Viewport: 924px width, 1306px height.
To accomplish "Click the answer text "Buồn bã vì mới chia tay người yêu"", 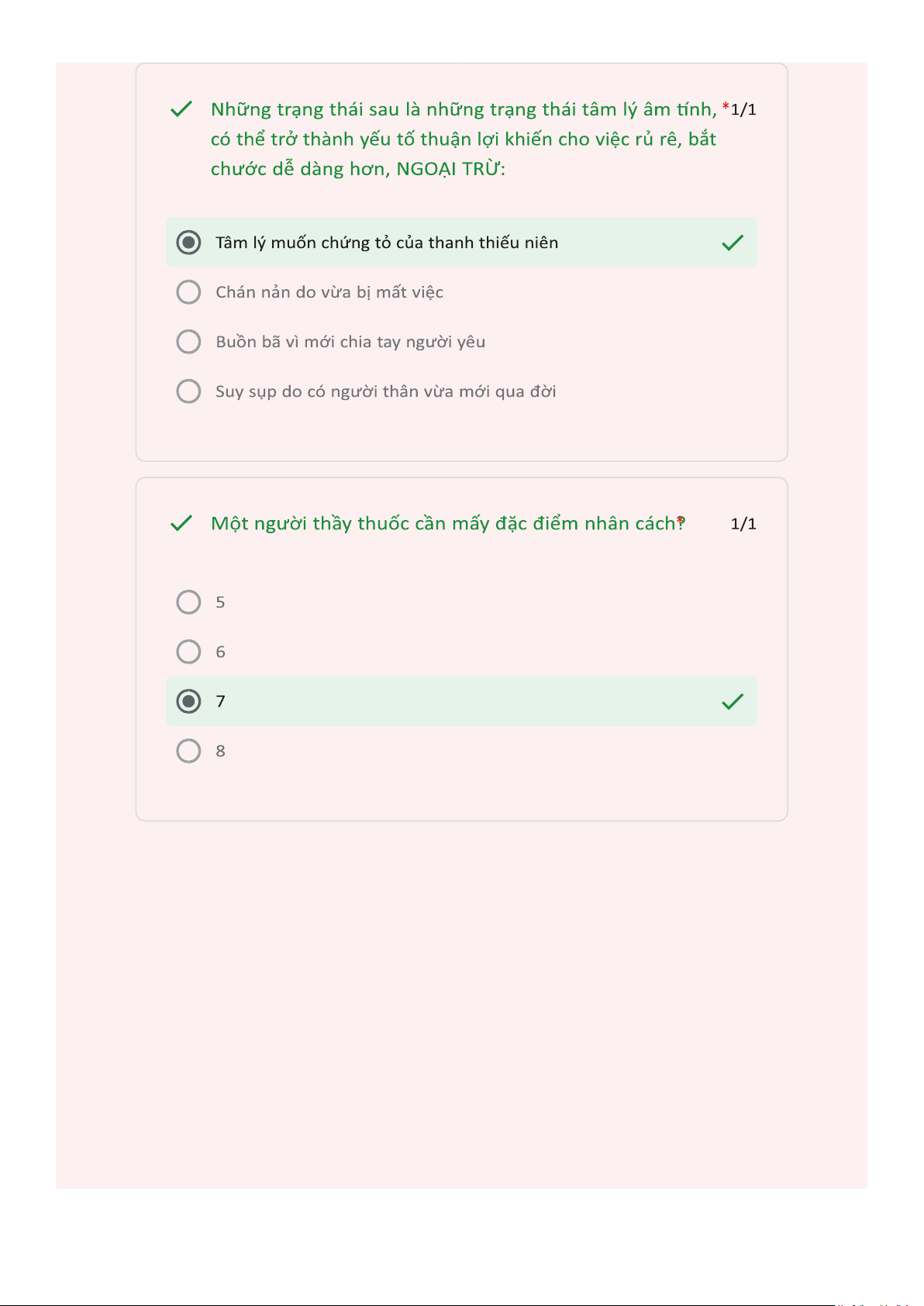I will click(350, 342).
